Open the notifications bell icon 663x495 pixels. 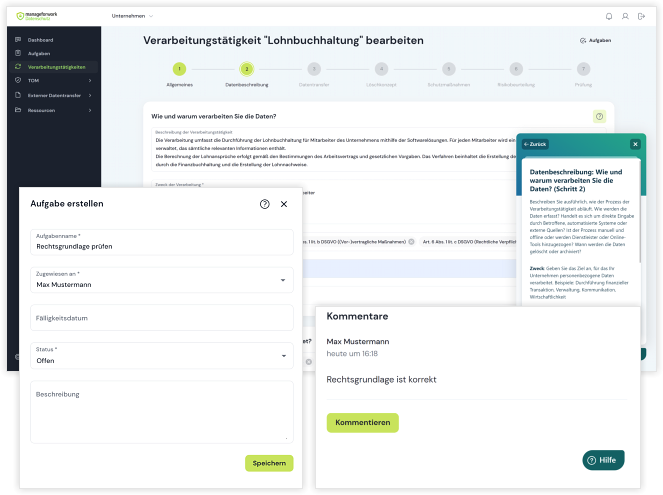pyautogui.click(x=610, y=16)
